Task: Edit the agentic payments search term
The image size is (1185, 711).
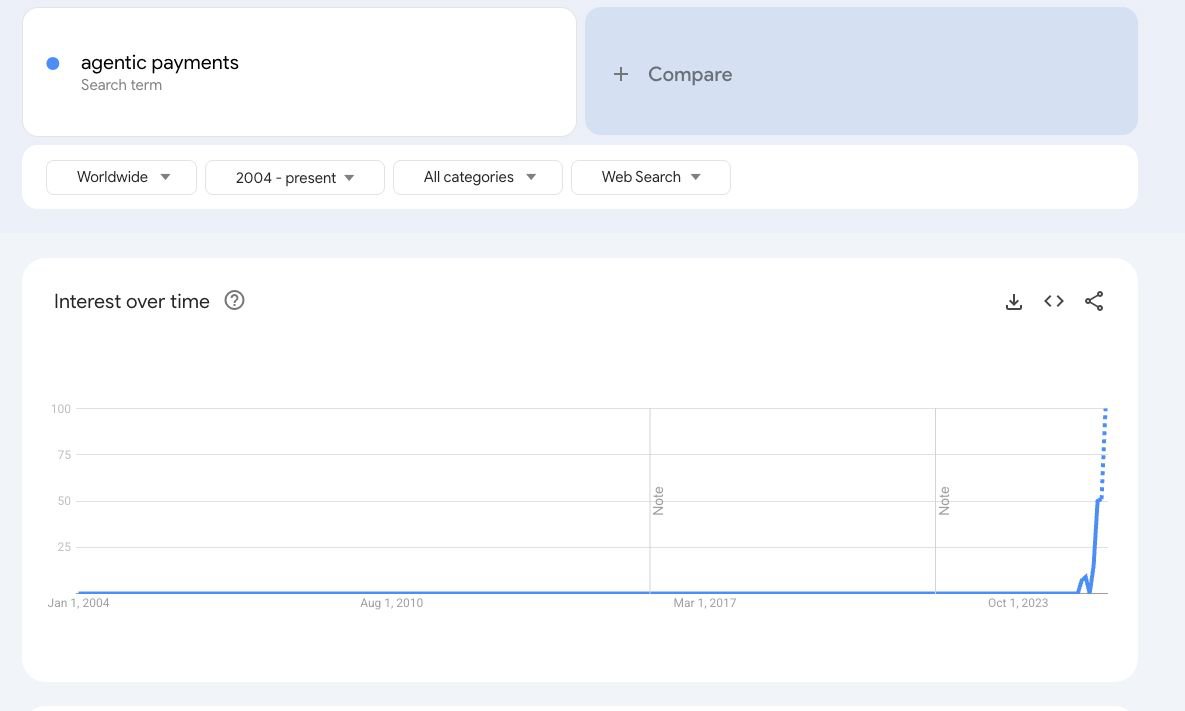Action: point(299,73)
